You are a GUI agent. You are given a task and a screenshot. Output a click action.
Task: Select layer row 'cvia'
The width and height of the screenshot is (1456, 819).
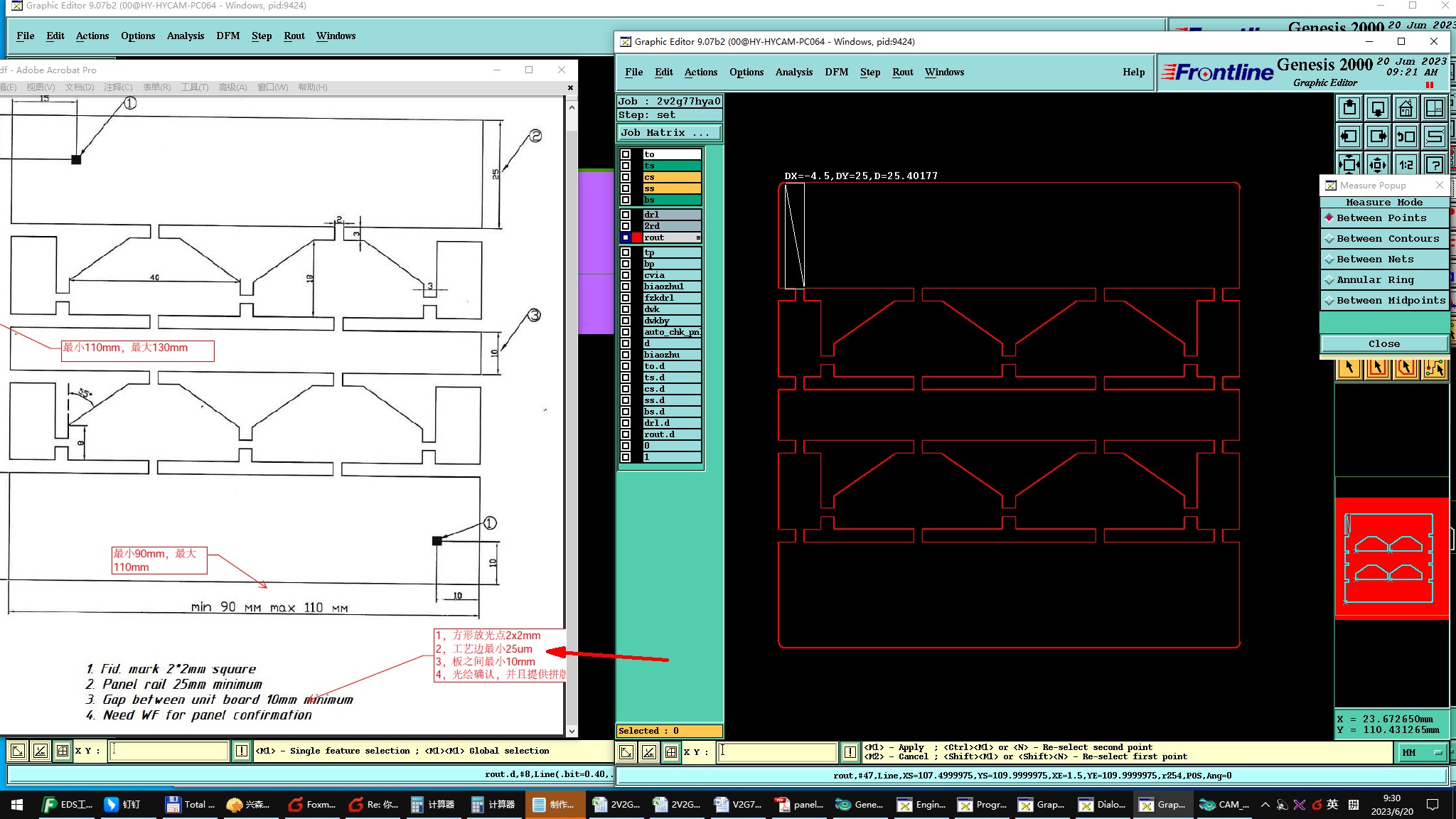point(671,275)
